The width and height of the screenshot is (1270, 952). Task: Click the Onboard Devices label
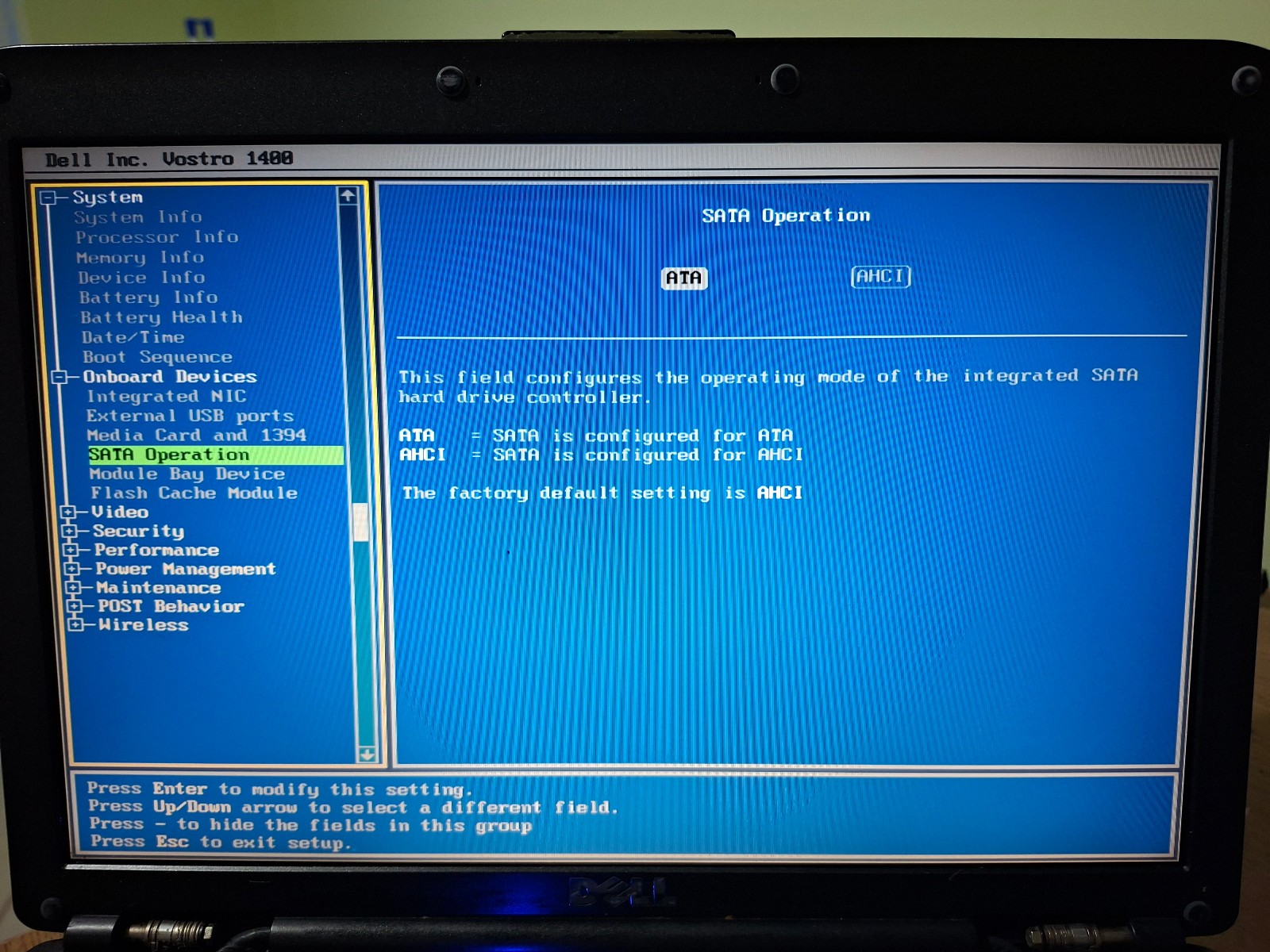pyautogui.click(x=170, y=377)
